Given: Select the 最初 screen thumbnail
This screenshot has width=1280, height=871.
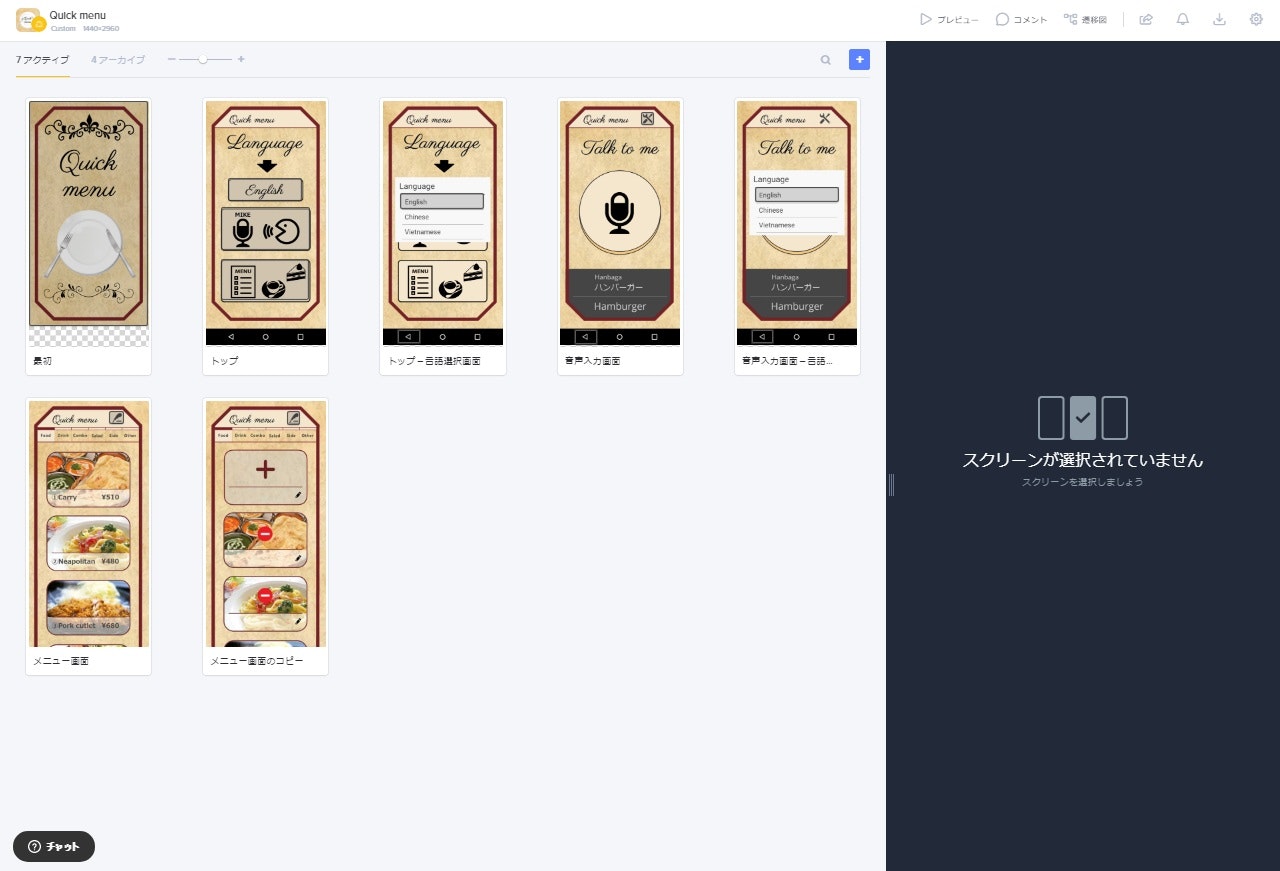Looking at the screenshot, I should tap(89, 223).
